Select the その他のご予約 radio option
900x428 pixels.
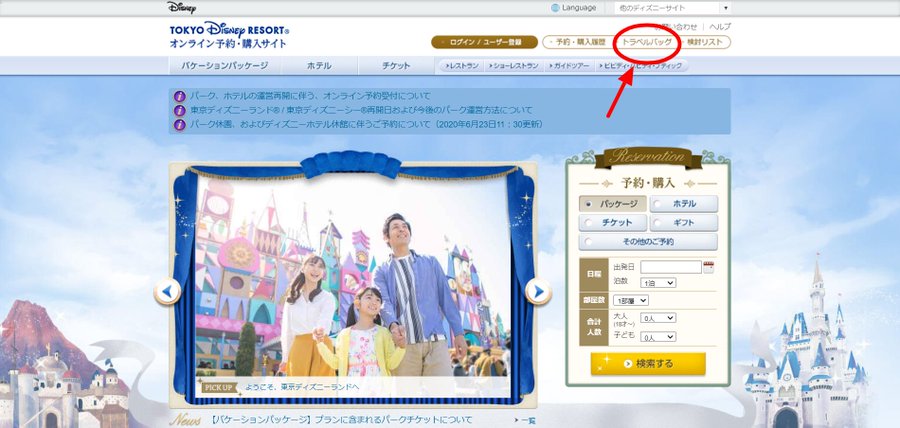648,242
